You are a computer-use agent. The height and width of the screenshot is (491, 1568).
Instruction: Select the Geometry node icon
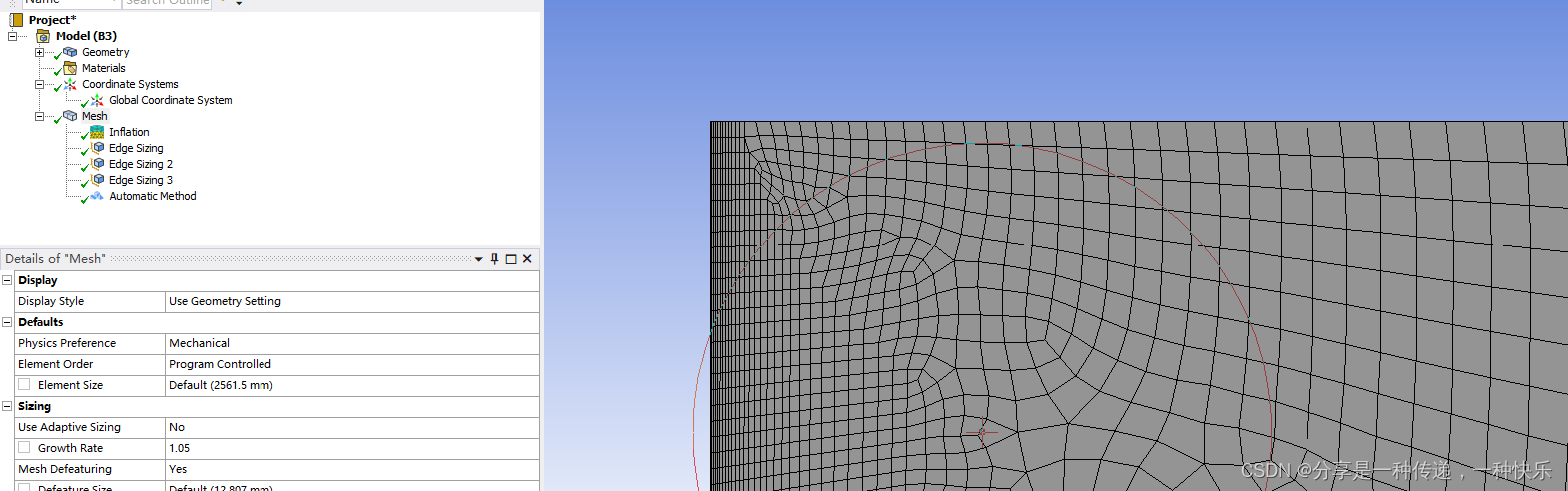click(70, 52)
